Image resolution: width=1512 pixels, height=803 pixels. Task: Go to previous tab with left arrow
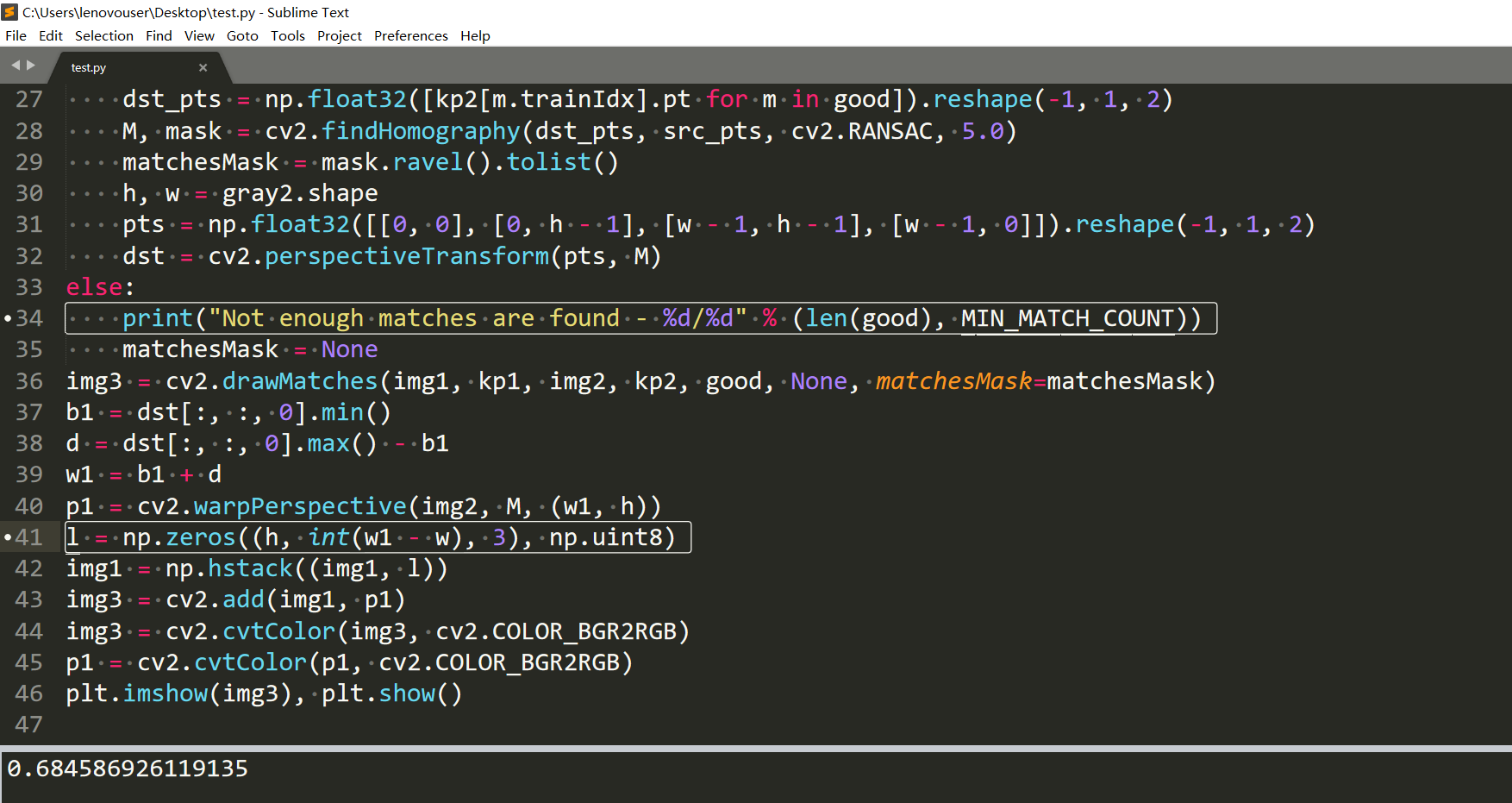[x=16, y=66]
